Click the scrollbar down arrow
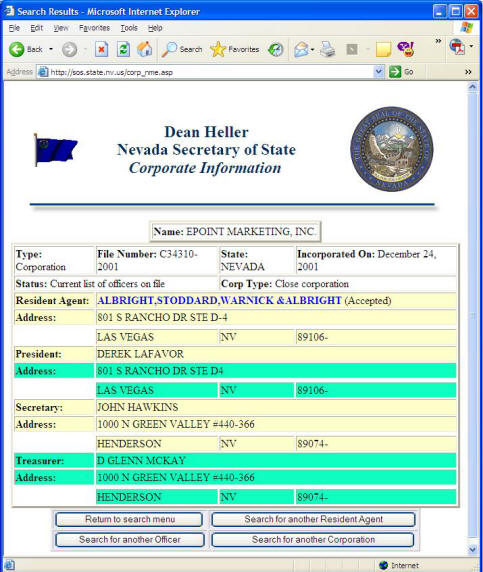The width and height of the screenshot is (483, 572). (472, 549)
